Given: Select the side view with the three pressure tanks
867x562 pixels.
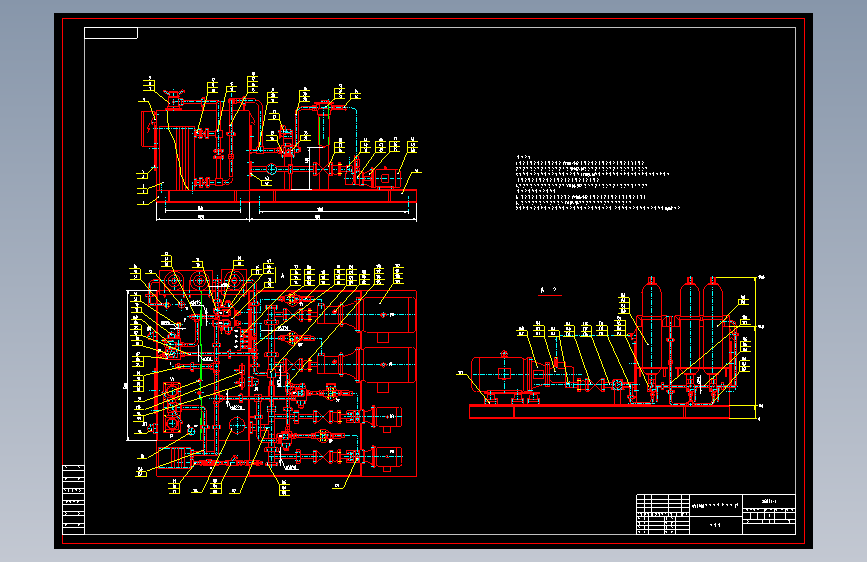Looking at the screenshot, I should (611, 347).
